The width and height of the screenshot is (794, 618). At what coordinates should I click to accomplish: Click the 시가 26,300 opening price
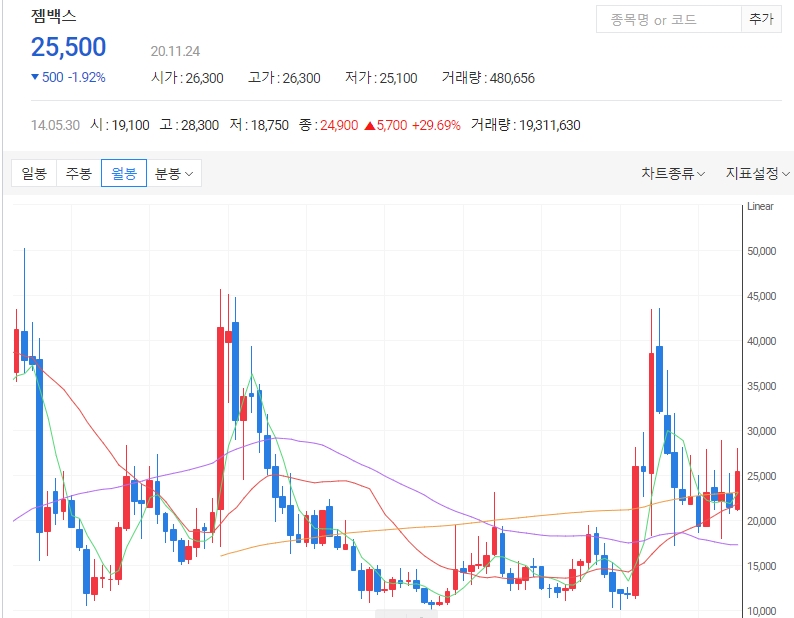pos(187,78)
